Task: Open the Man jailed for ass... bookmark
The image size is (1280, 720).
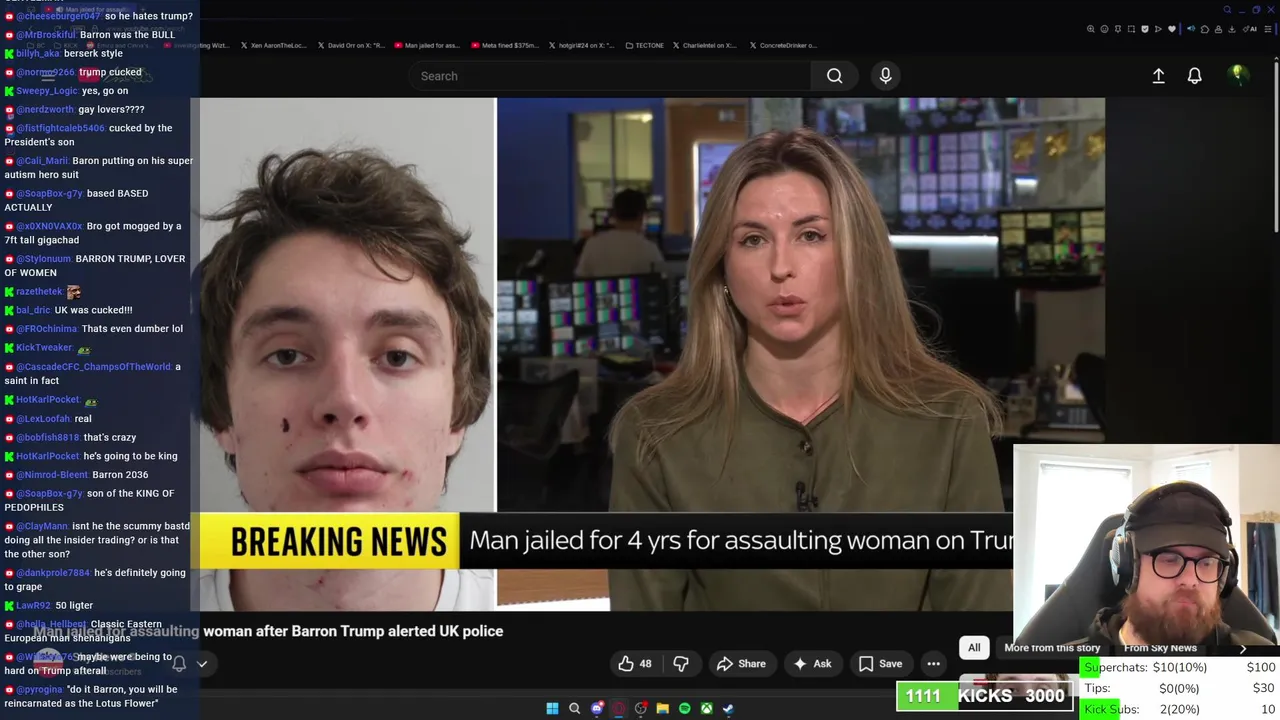Action: [x=427, y=45]
